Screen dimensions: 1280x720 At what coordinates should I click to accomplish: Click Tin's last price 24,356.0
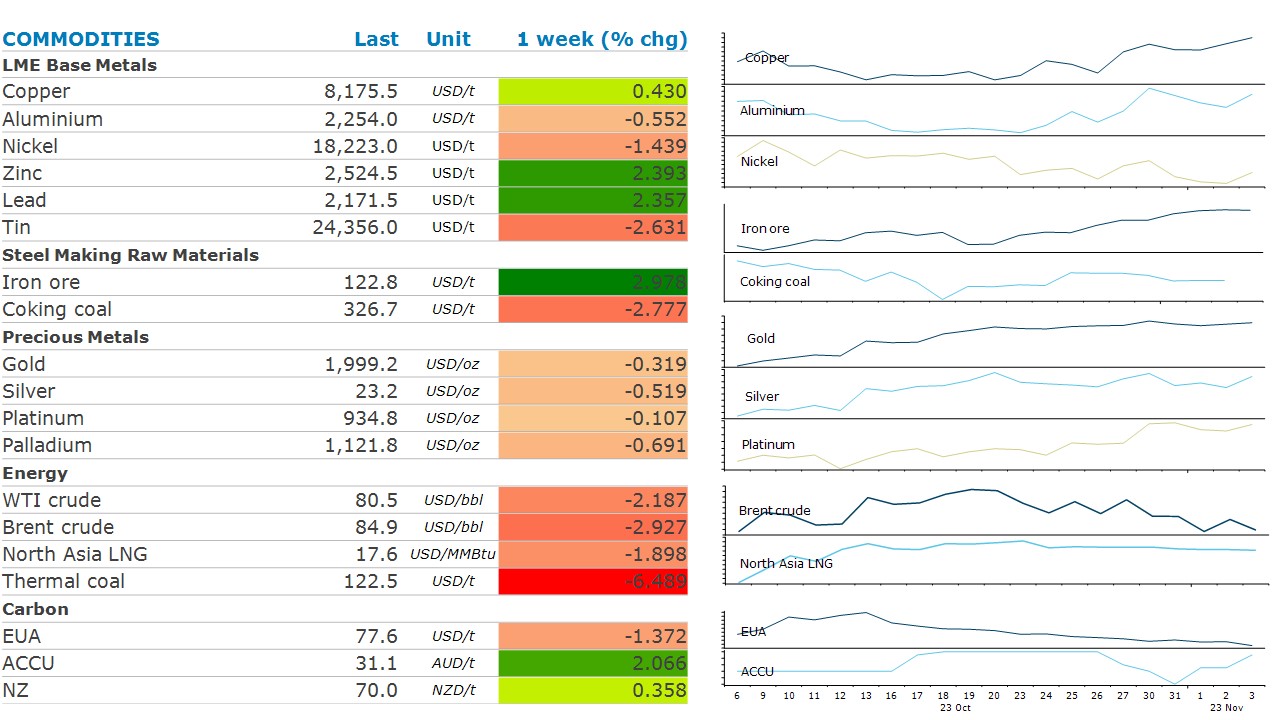pos(355,227)
